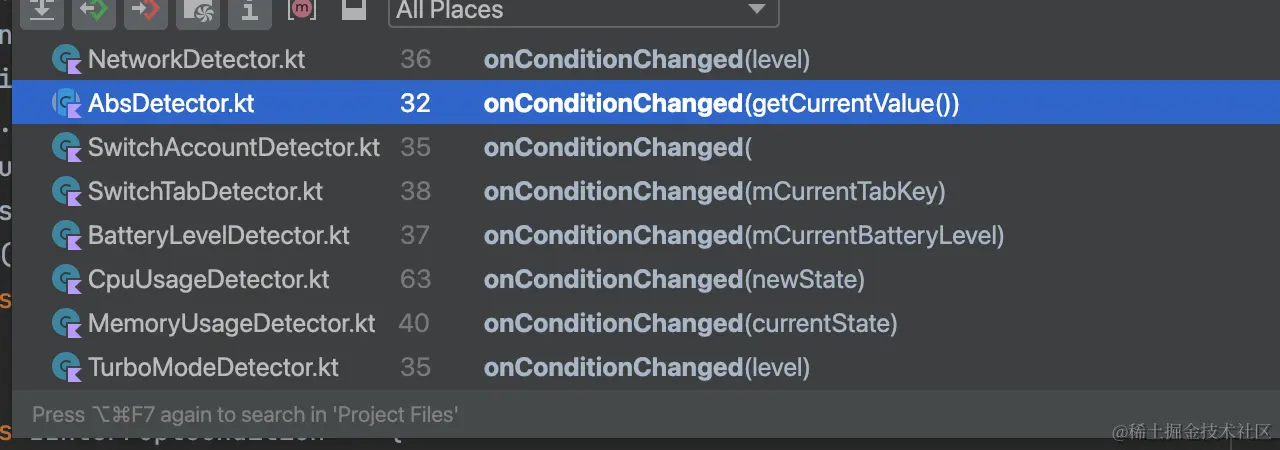Screen dimensions: 1280x450
Task: Click the info 'i' toolbar icon
Action: pyautogui.click(x=250, y=10)
